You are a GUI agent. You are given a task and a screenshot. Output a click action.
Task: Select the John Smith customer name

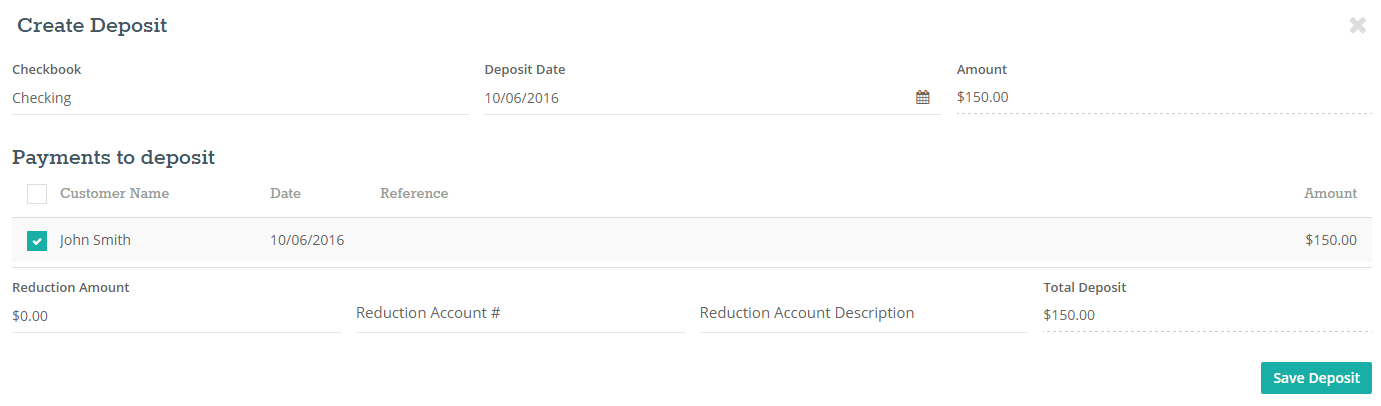(x=95, y=240)
